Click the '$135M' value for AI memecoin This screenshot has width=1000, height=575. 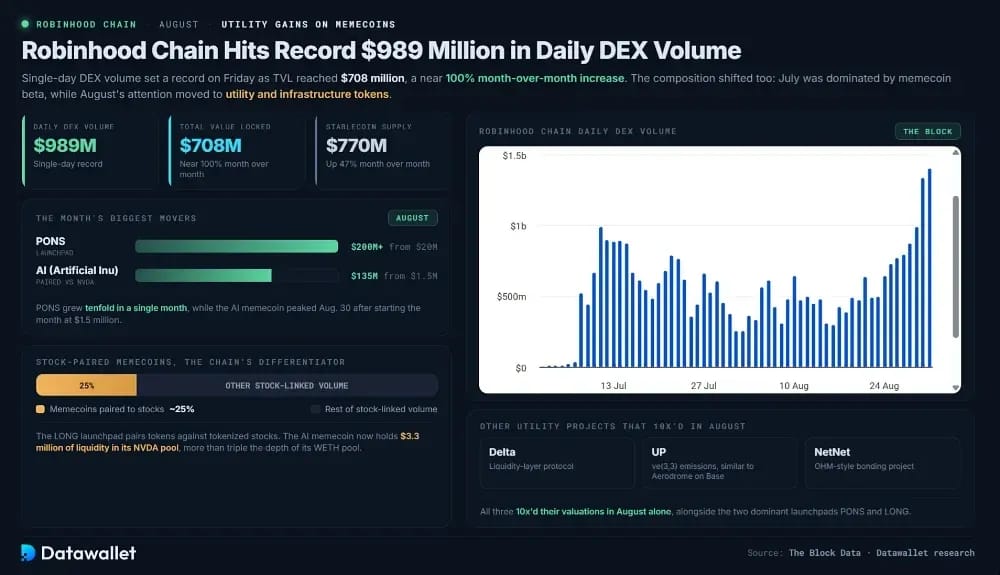coord(364,276)
